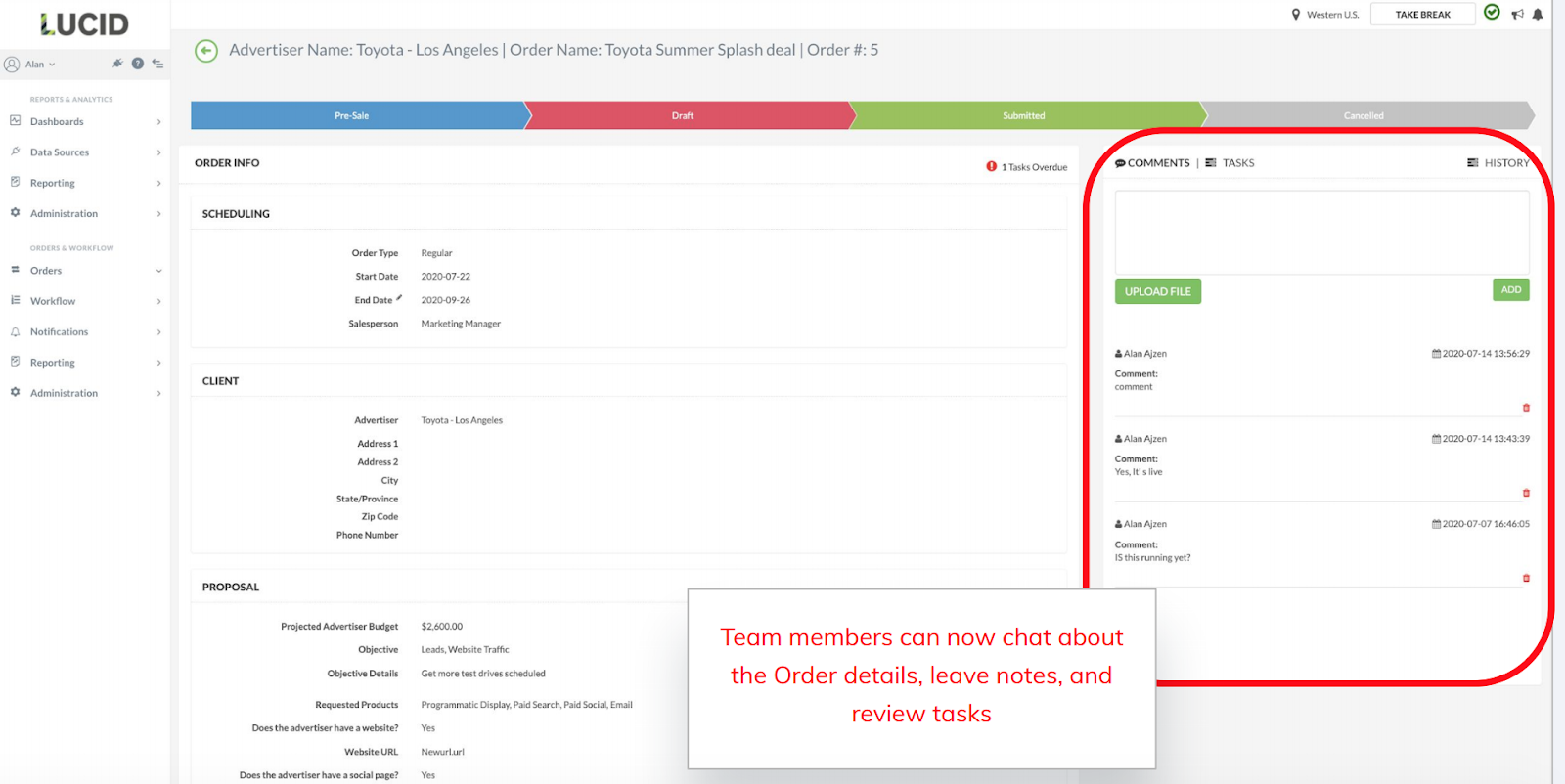Open announcements via the megaphone icon
Screen dimensions: 1565x784
(1517, 15)
